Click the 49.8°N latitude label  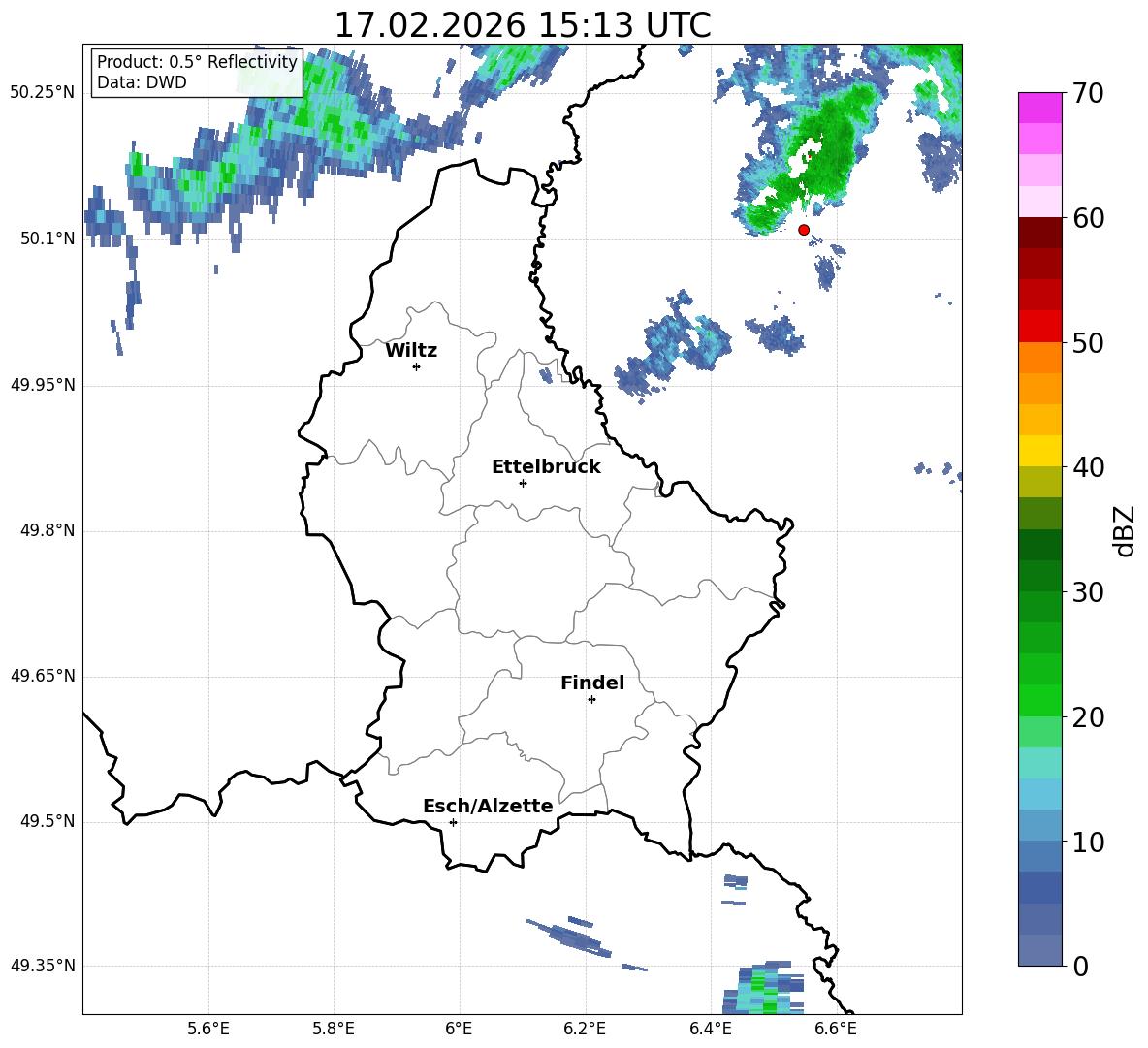[x=48, y=530]
